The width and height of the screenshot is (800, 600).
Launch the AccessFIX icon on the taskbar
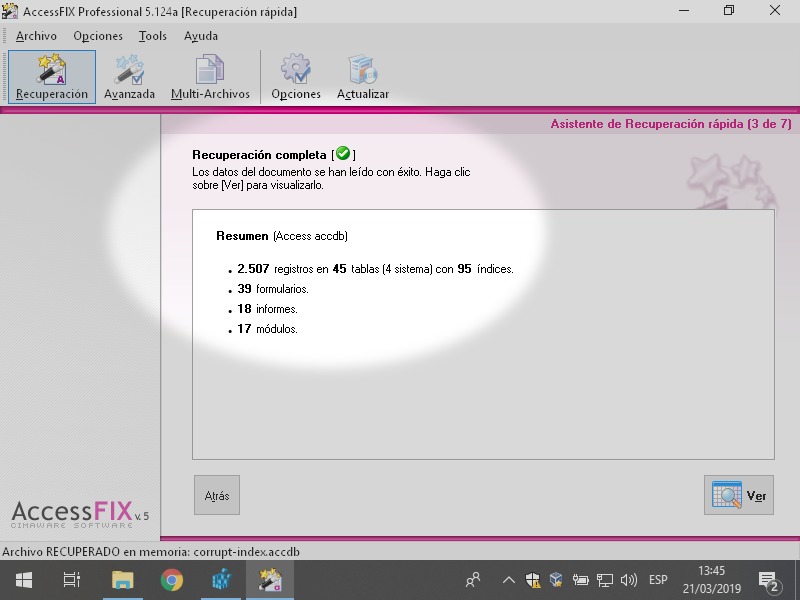270,579
